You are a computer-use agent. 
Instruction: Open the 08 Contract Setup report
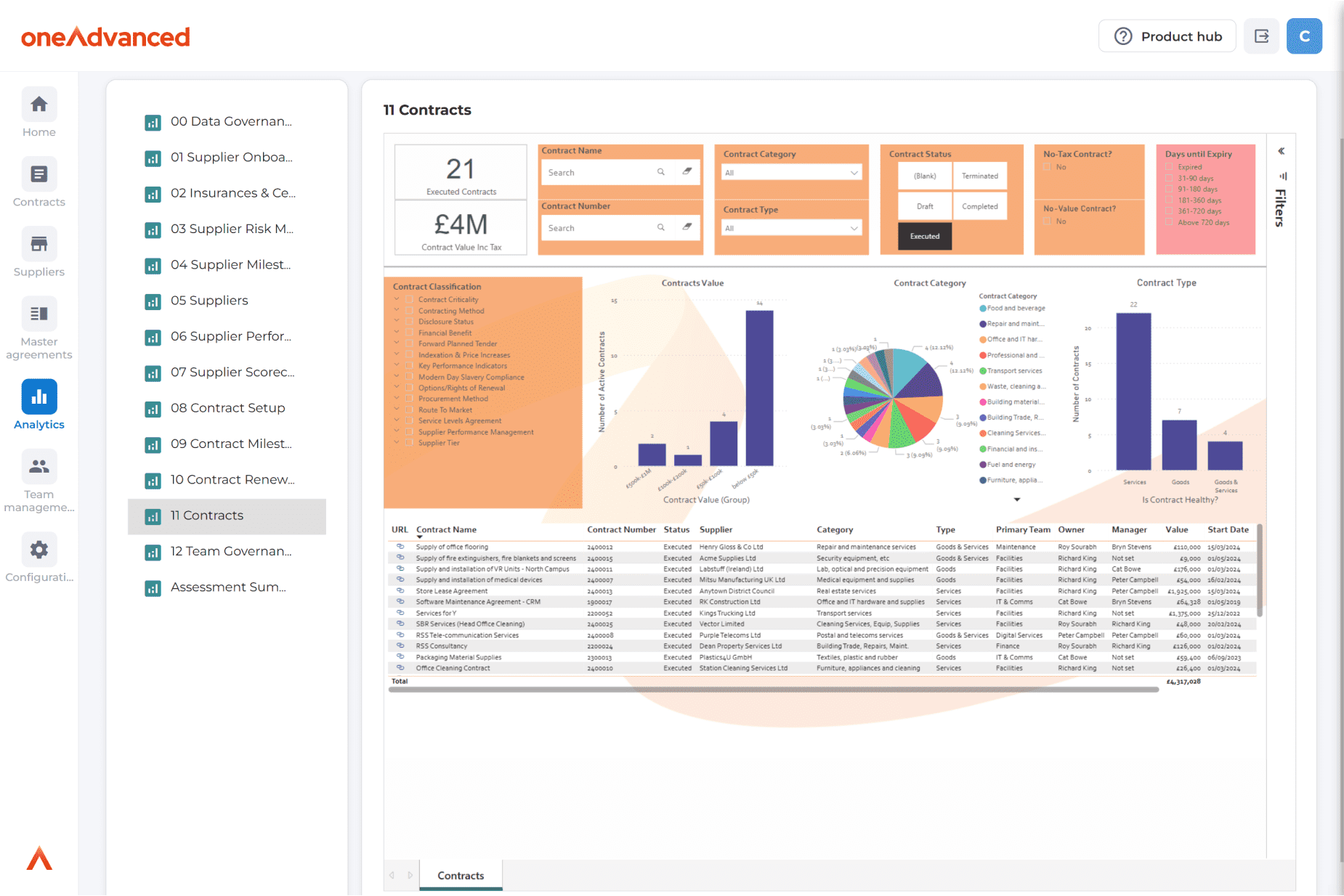[x=227, y=408]
